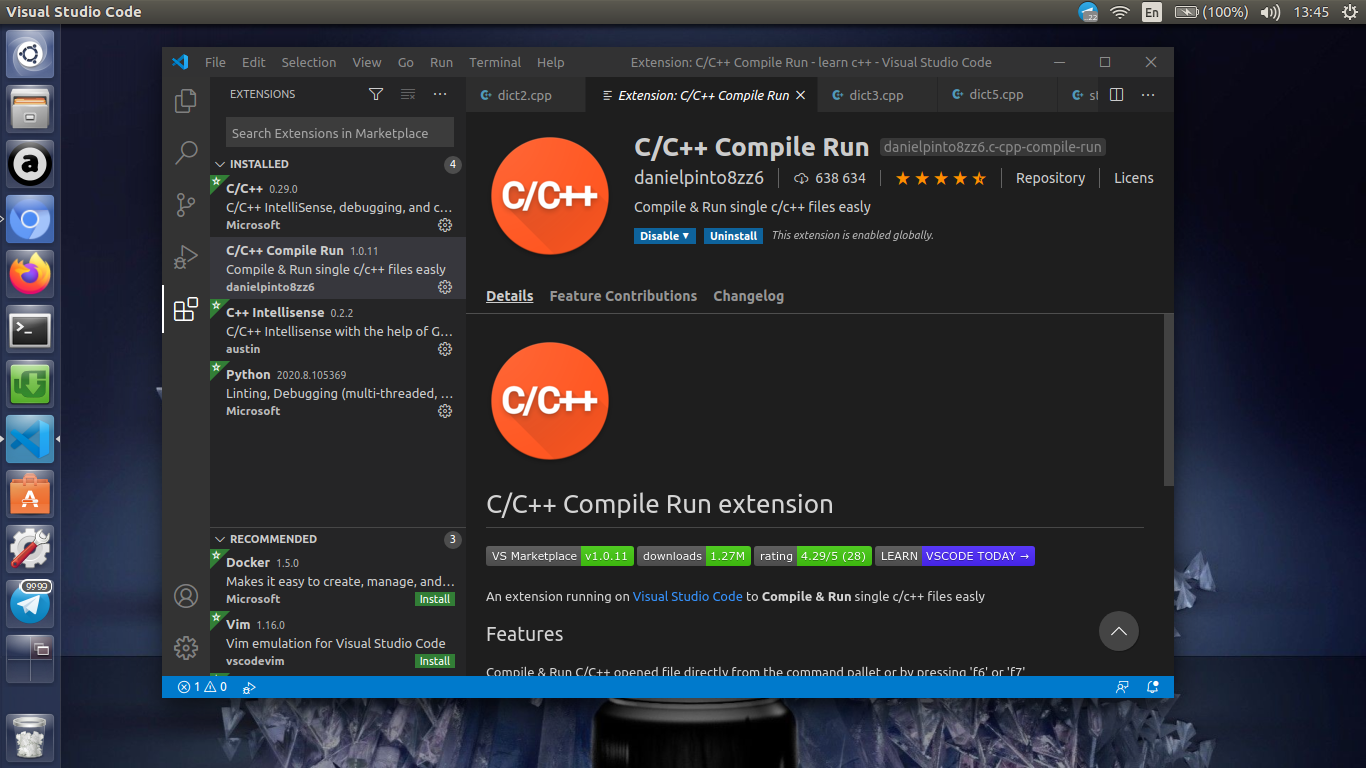Click the VSCODE TODAY learn badge
Viewport: 1366px width, 768px height.
pos(955,556)
